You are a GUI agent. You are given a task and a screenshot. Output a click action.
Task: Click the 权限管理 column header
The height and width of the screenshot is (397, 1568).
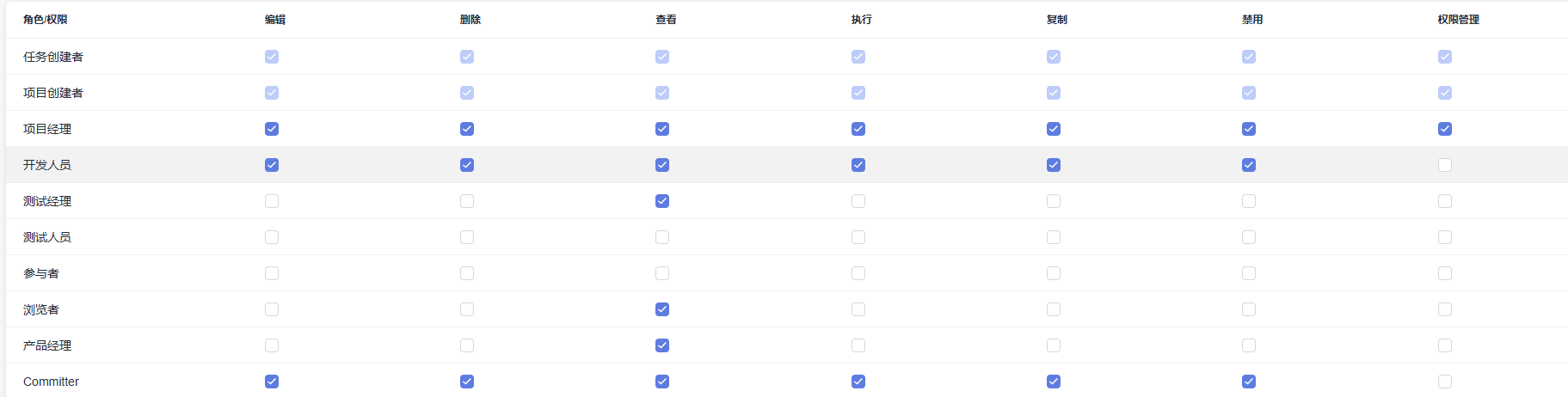click(x=1459, y=20)
